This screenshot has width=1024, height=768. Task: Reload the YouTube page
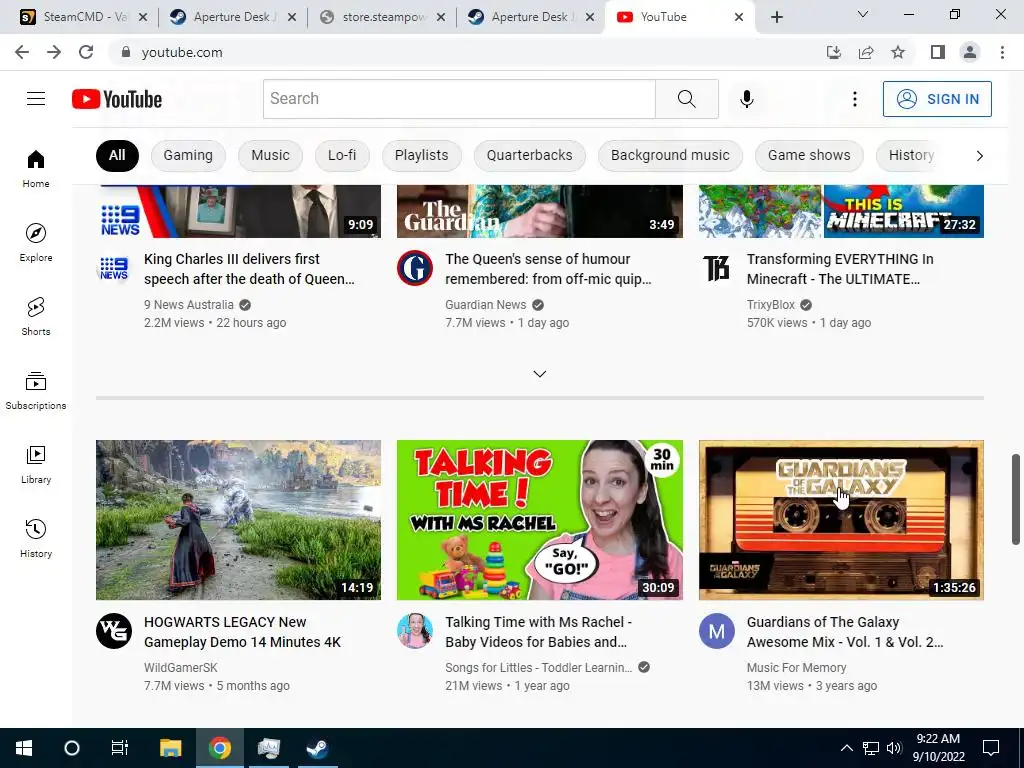pyautogui.click(x=86, y=52)
